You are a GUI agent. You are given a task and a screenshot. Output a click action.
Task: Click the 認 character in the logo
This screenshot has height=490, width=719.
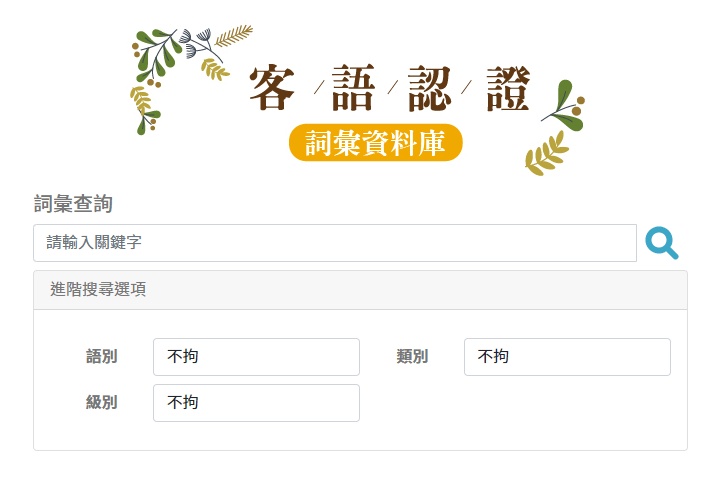point(430,88)
